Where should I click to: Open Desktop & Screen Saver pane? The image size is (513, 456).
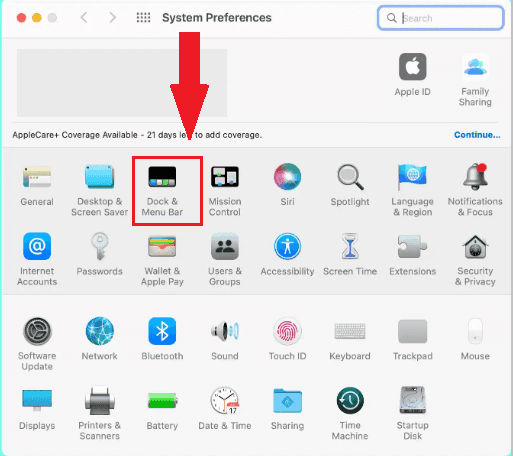[99, 177]
